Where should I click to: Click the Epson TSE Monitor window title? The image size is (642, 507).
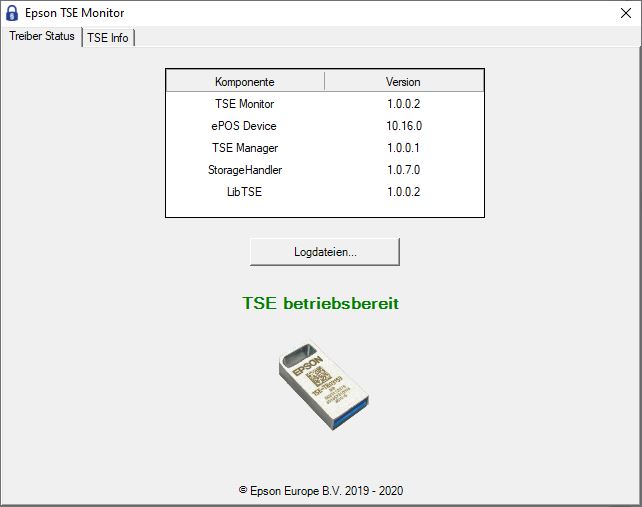pos(75,13)
